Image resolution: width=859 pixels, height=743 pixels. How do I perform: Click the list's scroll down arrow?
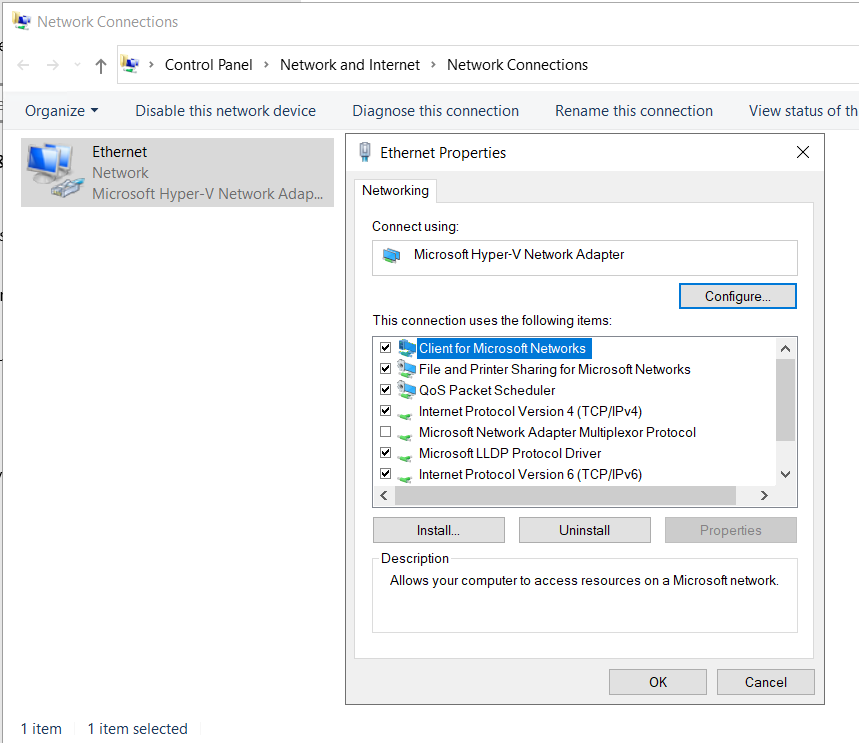pyautogui.click(x=786, y=475)
